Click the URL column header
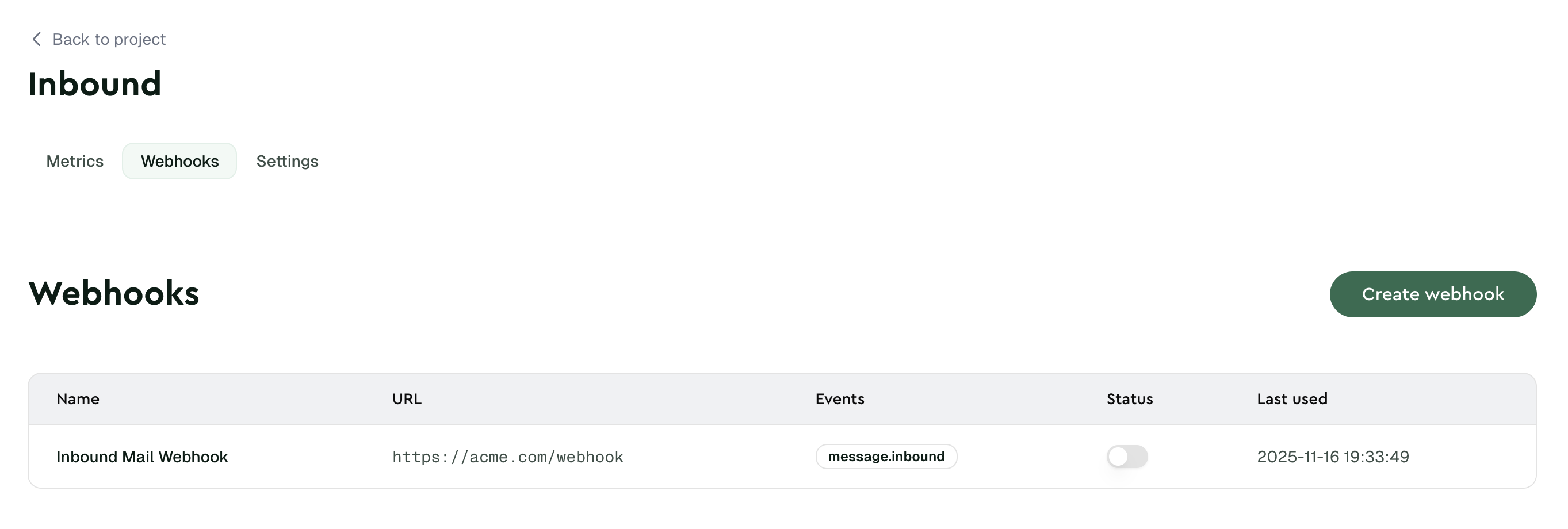Image resolution: width=1568 pixels, height=529 pixels. point(407,398)
